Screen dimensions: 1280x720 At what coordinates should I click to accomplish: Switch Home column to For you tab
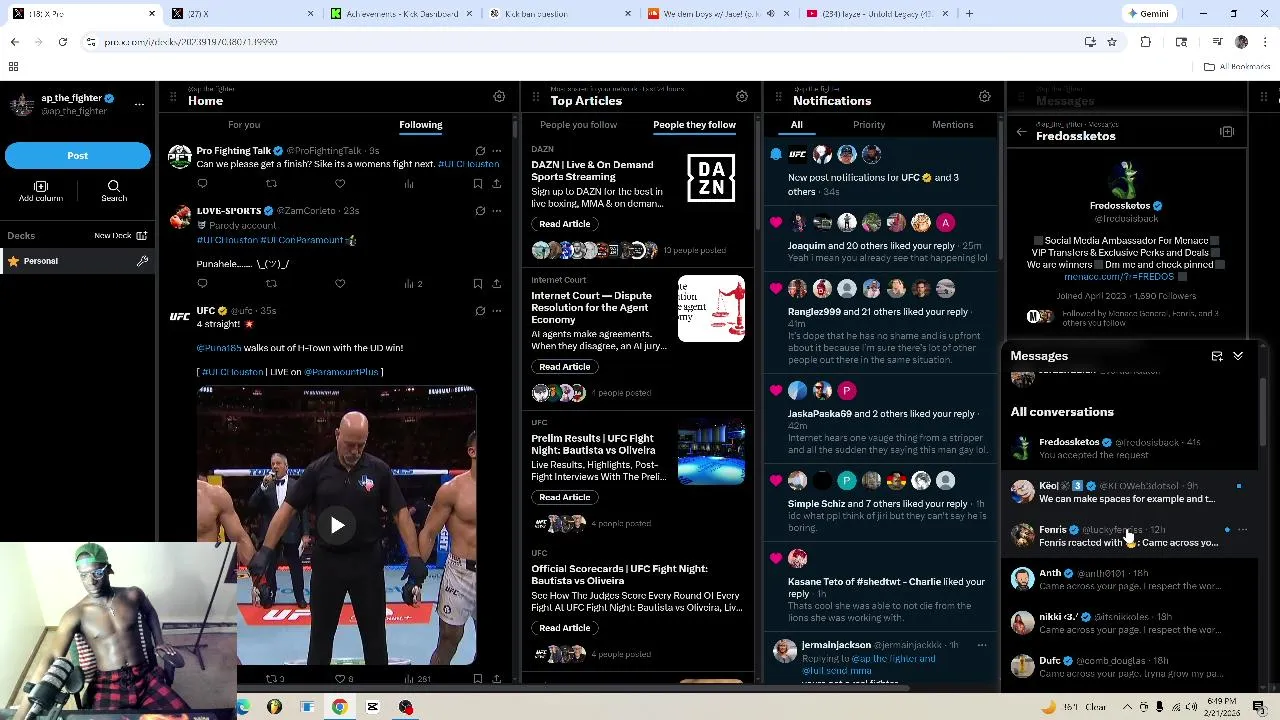(x=244, y=125)
